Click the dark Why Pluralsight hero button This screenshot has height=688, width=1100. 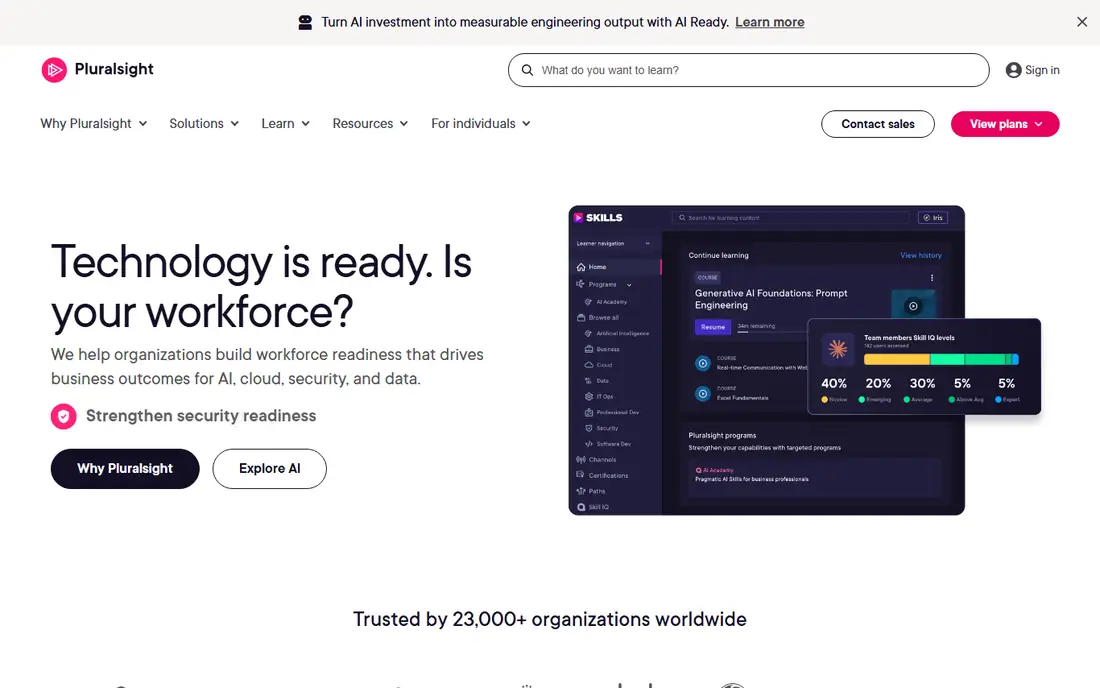pyautogui.click(x=125, y=468)
